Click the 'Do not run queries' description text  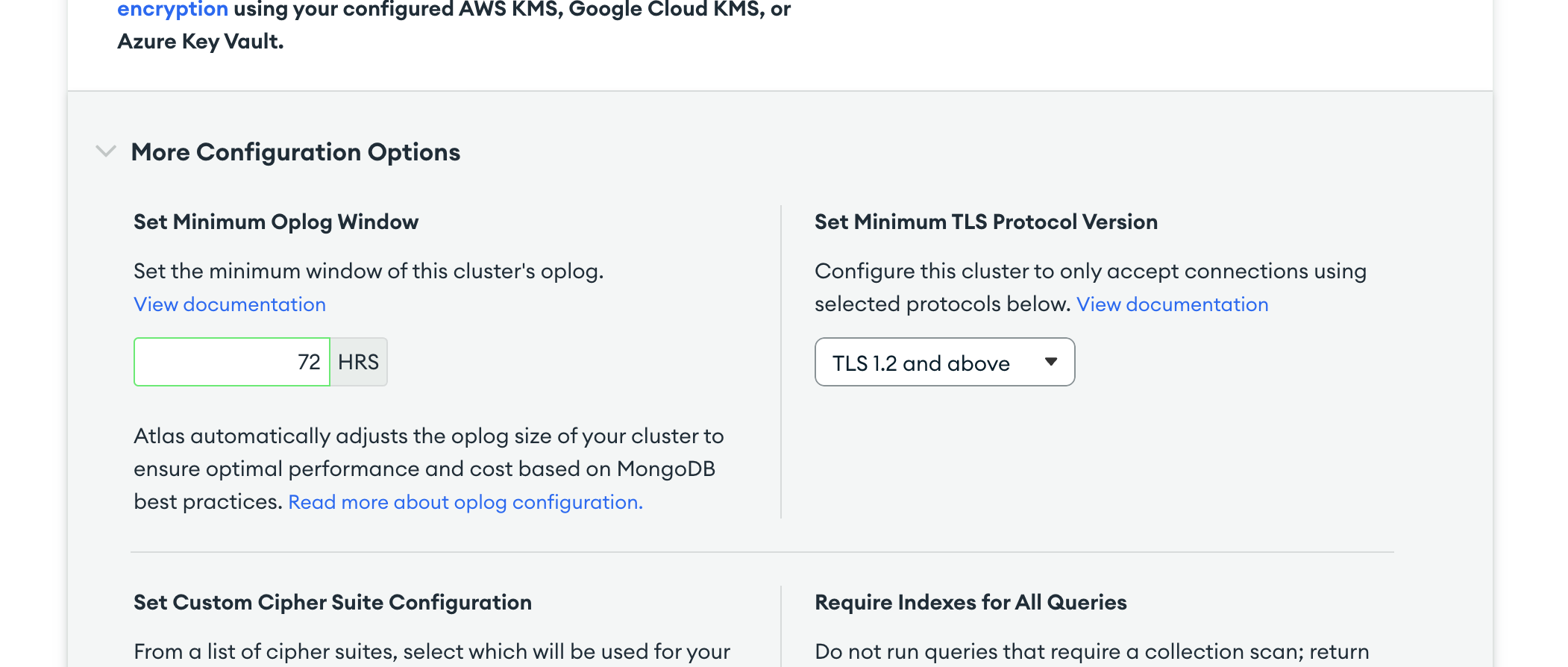1091,651
